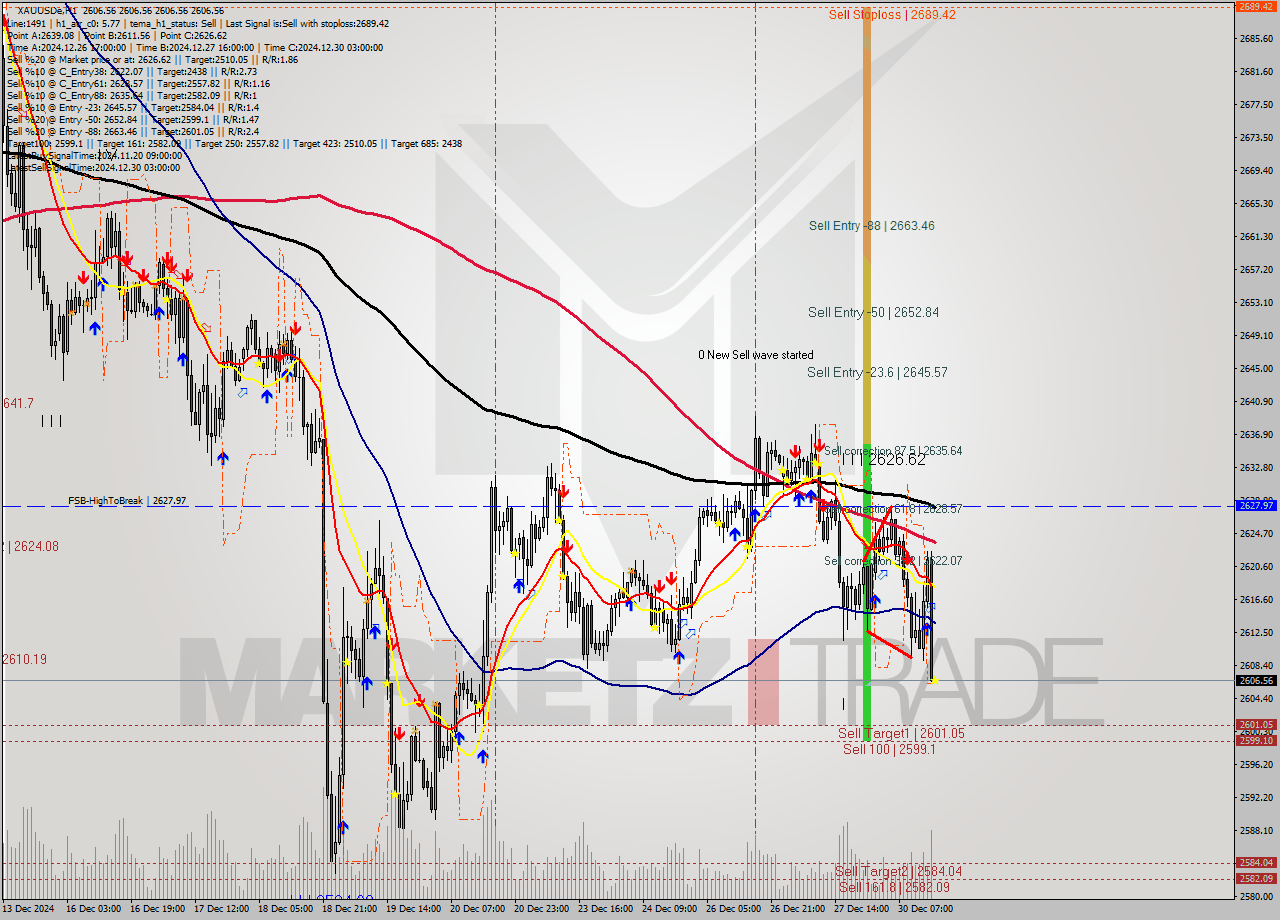This screenshot has width=1280, height=920.
Task: Click the 'Sell %20 @ Entry -88' line
Action: point(132,132)
